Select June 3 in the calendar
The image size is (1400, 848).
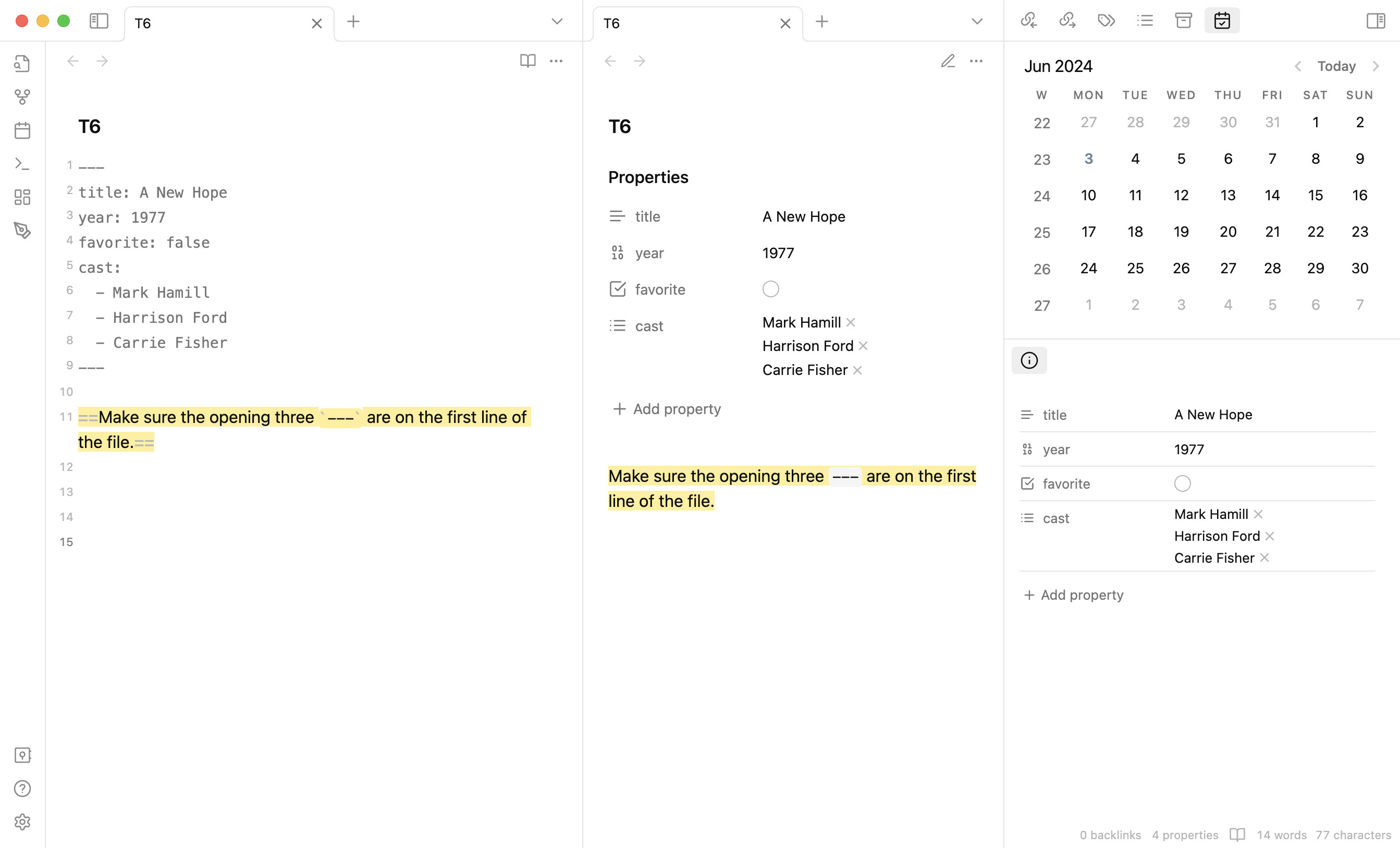click(1088, 159)
